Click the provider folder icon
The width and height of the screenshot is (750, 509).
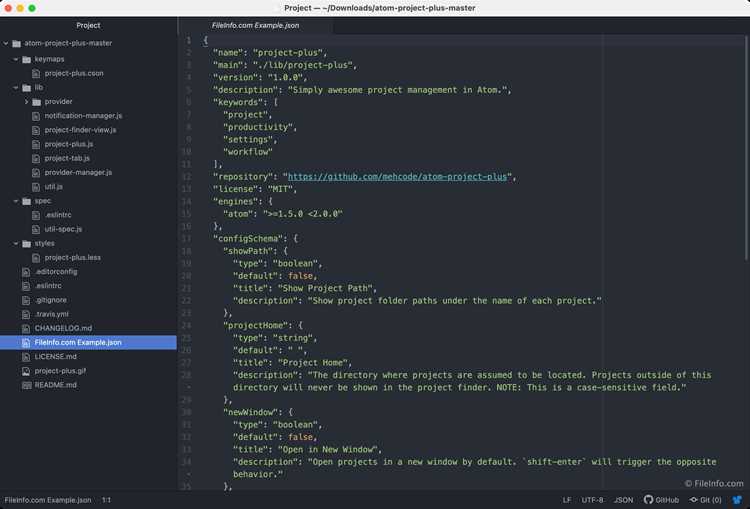(x=37, y=102)
